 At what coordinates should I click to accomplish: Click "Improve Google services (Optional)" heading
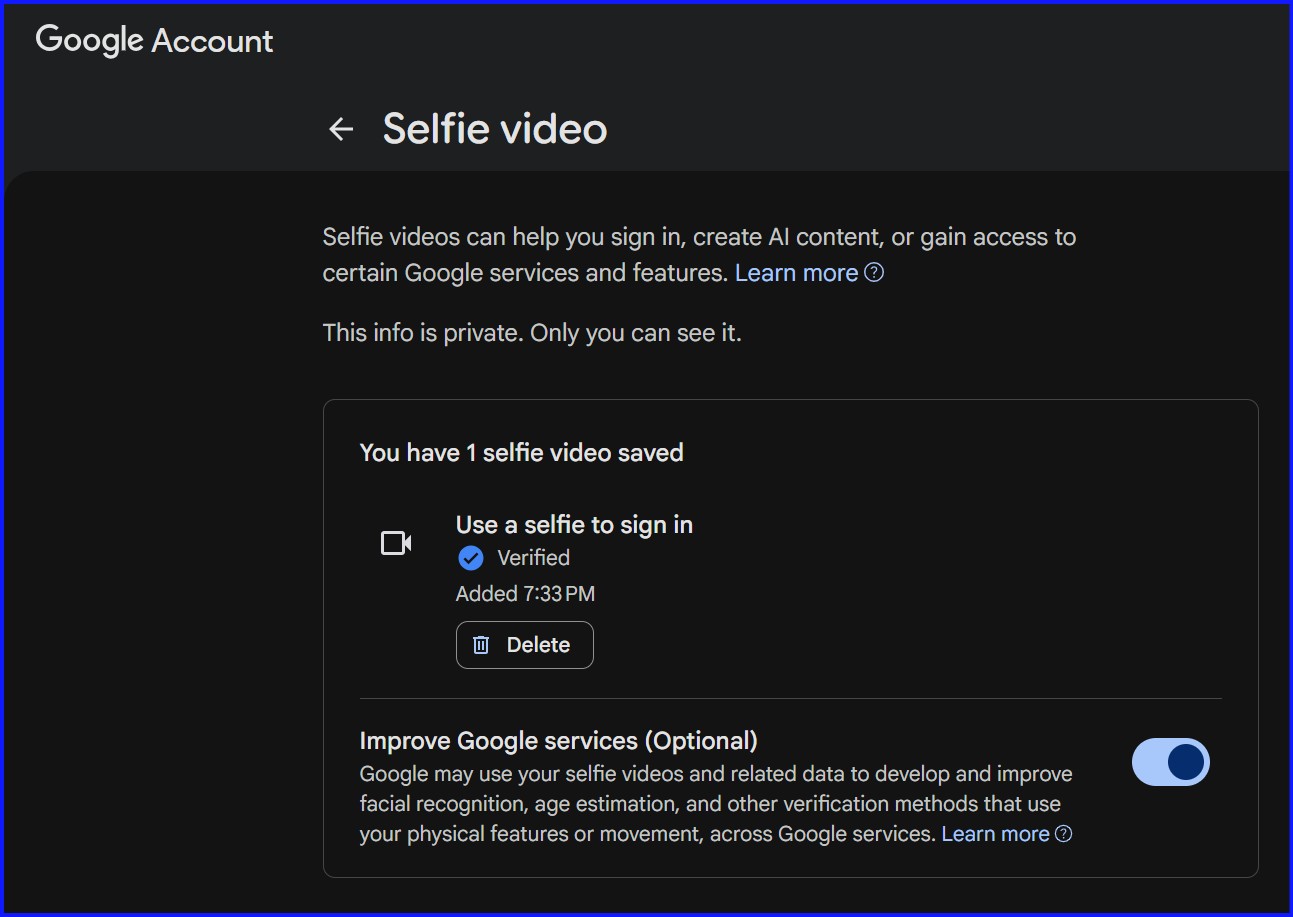[558, 741]
